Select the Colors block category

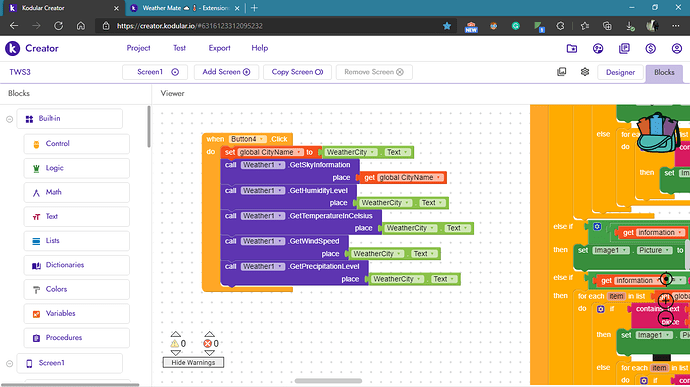77,289
